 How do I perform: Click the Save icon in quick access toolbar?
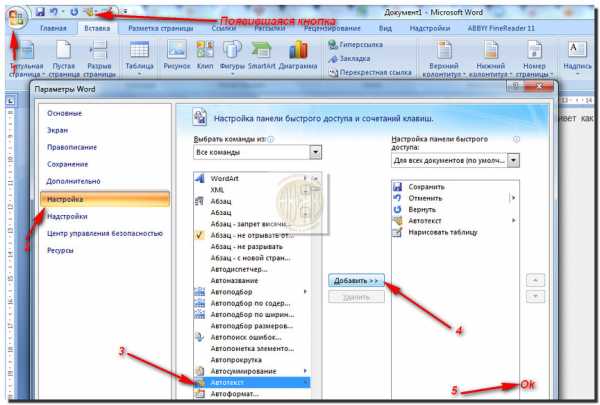(x=40, y=12)
